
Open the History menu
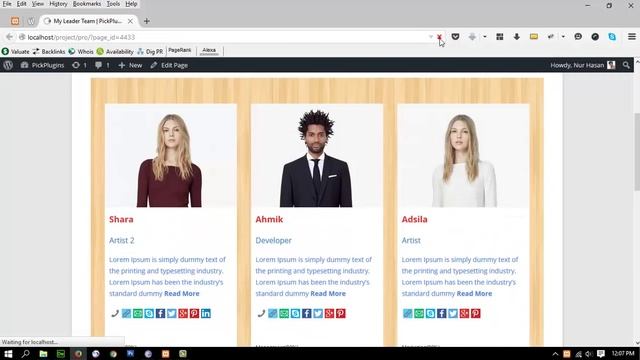point(58,4)
